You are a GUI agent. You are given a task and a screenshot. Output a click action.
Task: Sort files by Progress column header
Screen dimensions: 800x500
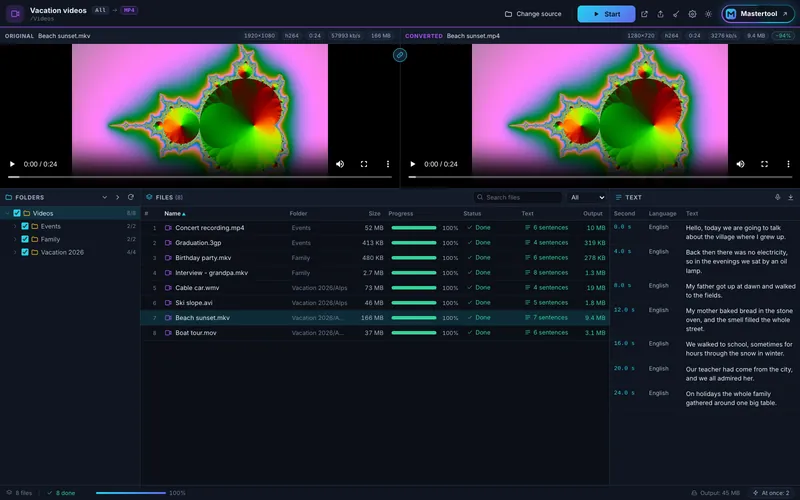click(x=401, y=214)
